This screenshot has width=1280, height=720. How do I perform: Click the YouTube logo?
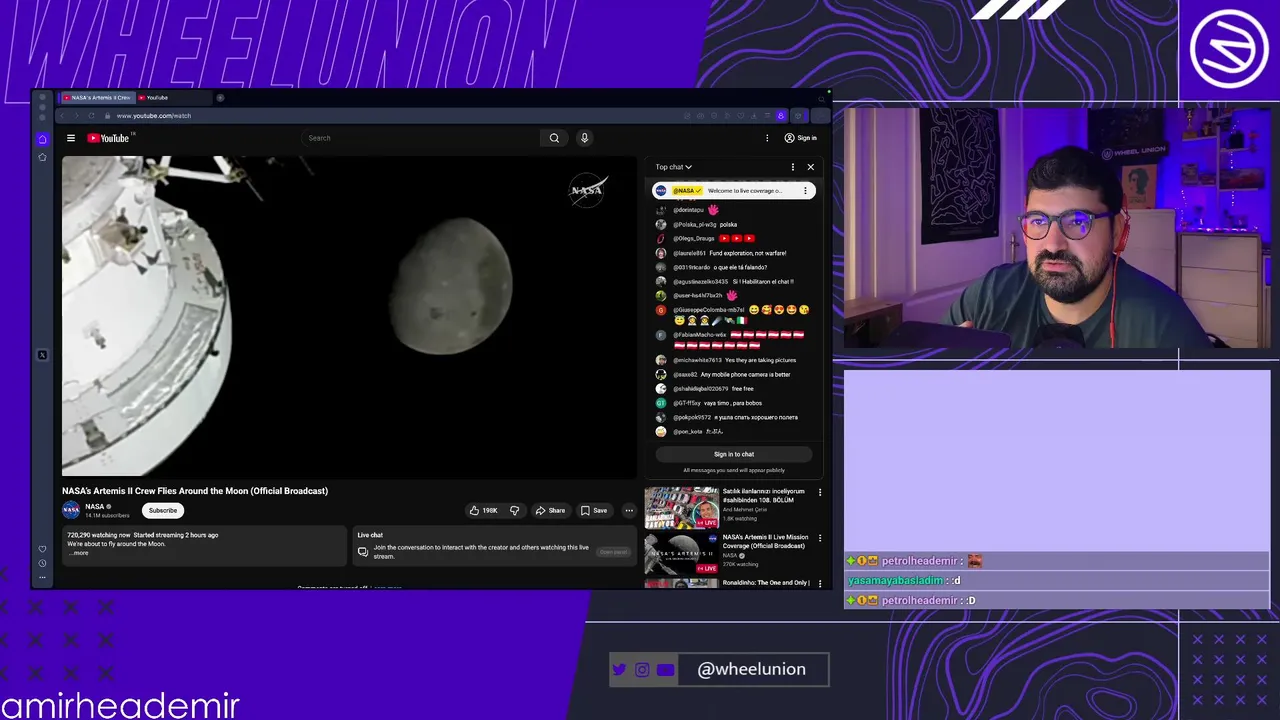(x=108, y=138)
